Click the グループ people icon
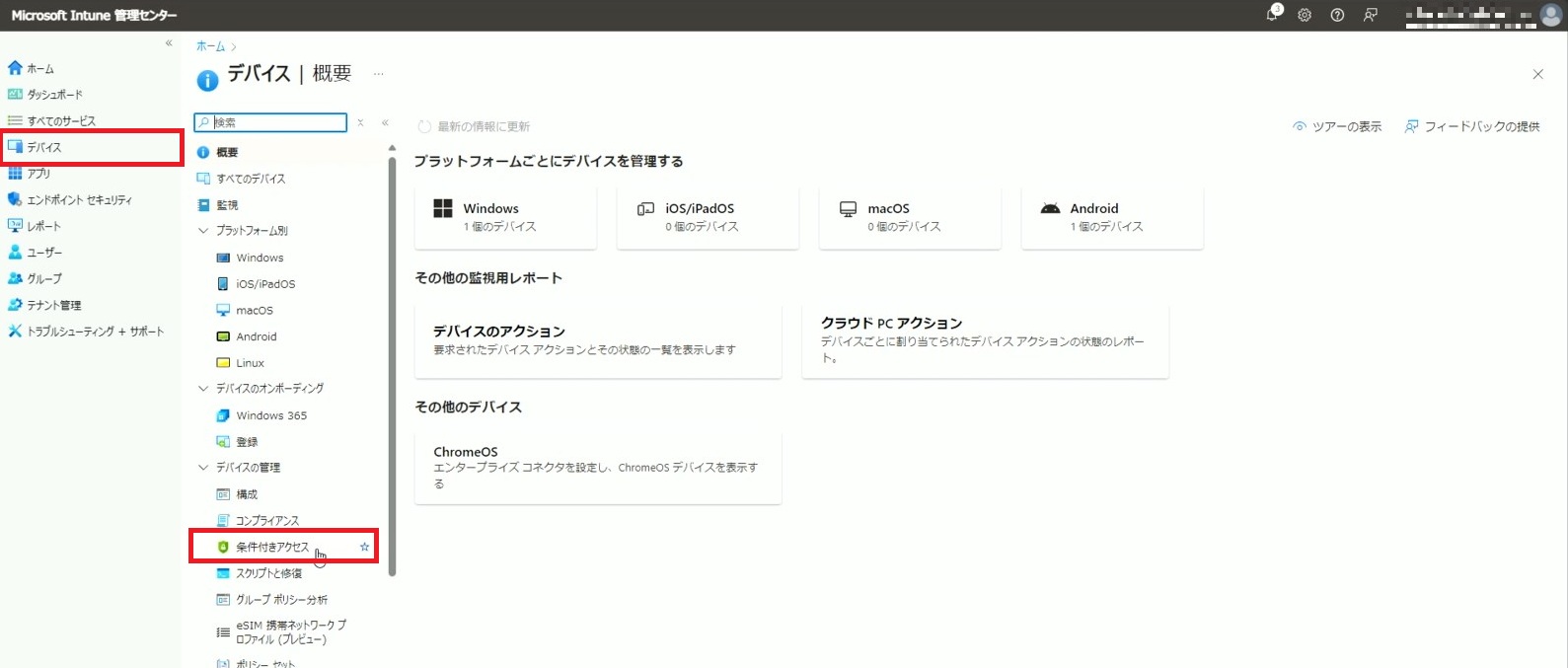The image size is (1568, 668). pyautogui.click(x=15, y=278)
